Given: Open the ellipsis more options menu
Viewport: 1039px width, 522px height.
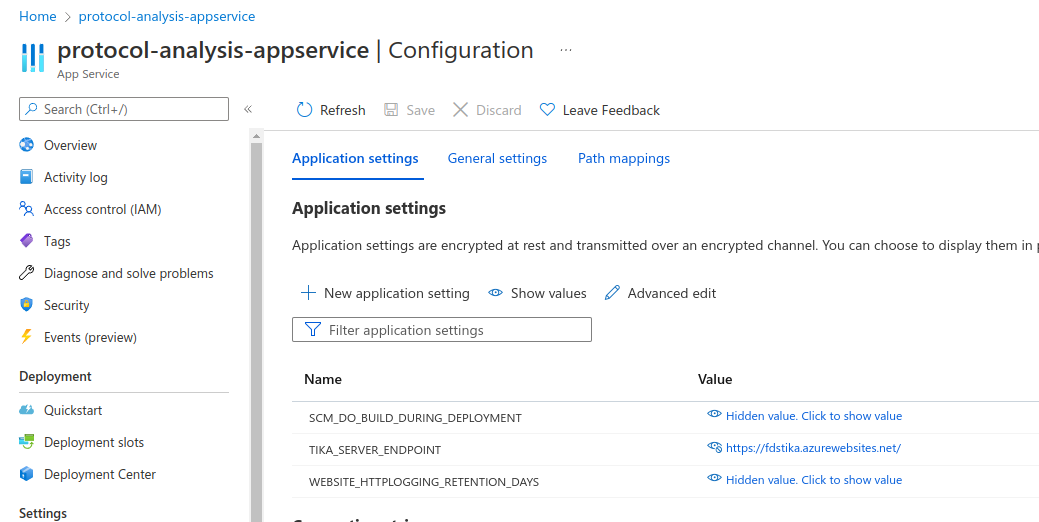Looking at the screenshot, I should [x=565, y=50].
